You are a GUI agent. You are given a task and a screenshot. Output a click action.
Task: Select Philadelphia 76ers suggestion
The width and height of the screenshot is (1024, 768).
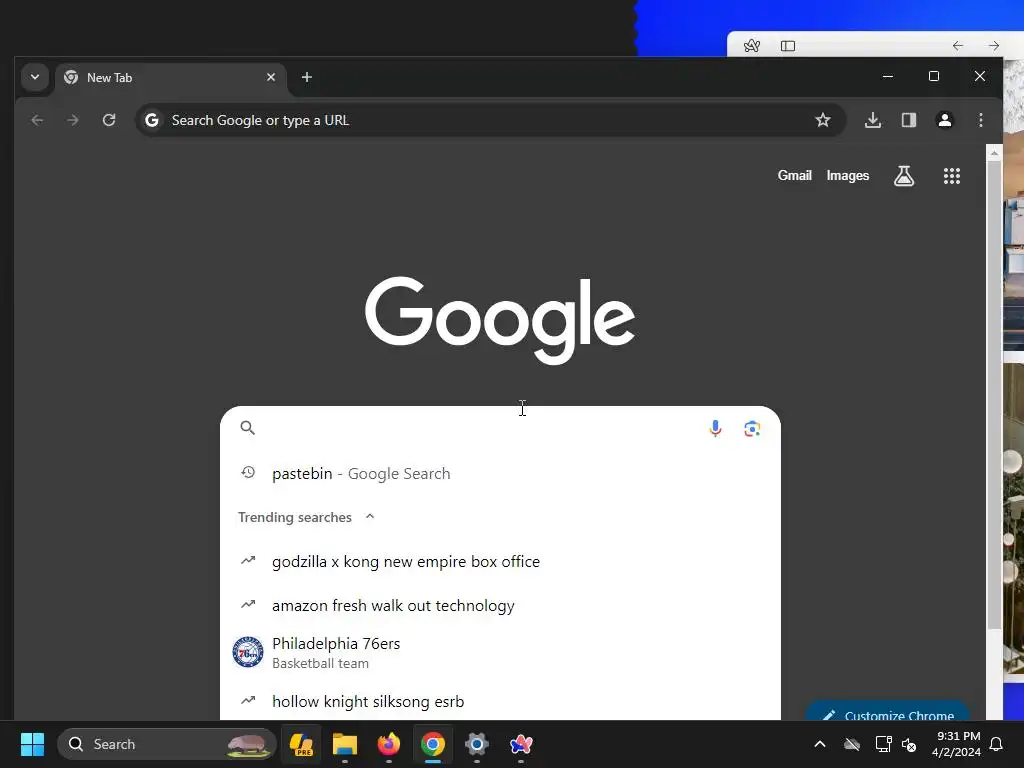point(500,652)
